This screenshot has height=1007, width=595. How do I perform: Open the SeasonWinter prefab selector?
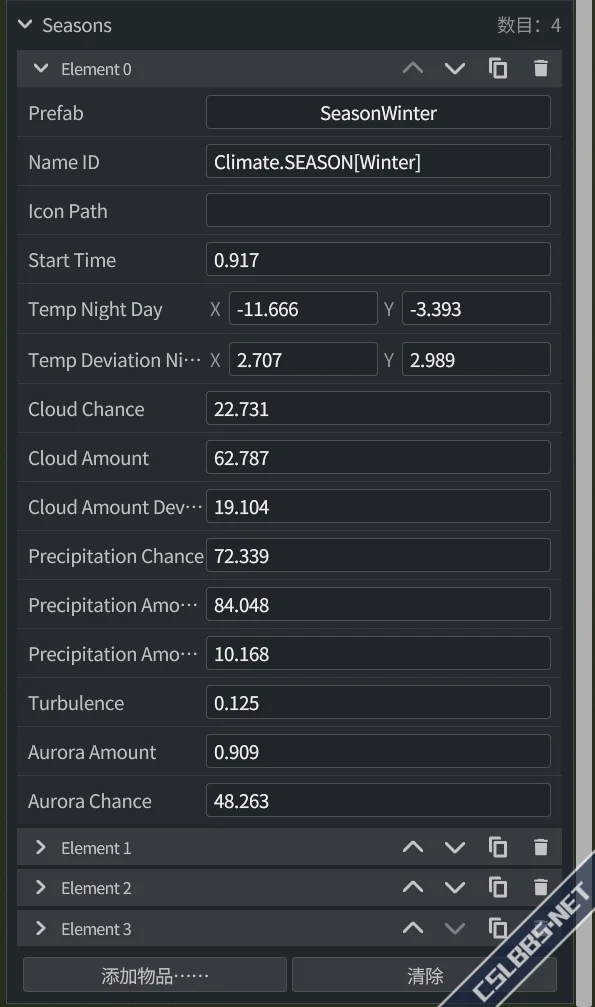tap(378, 112)
